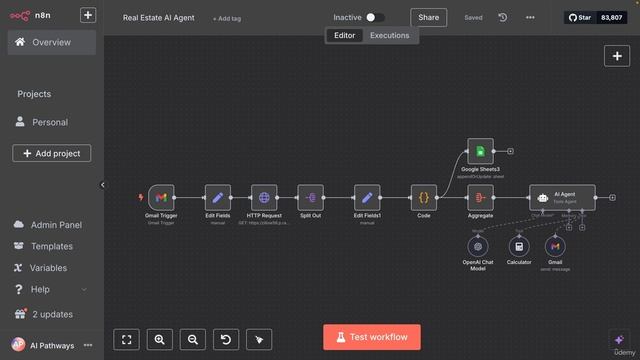This screenshot has height=360, width=640.
Task: Open the workflow three-dots menu
Action: click(530, 18)
